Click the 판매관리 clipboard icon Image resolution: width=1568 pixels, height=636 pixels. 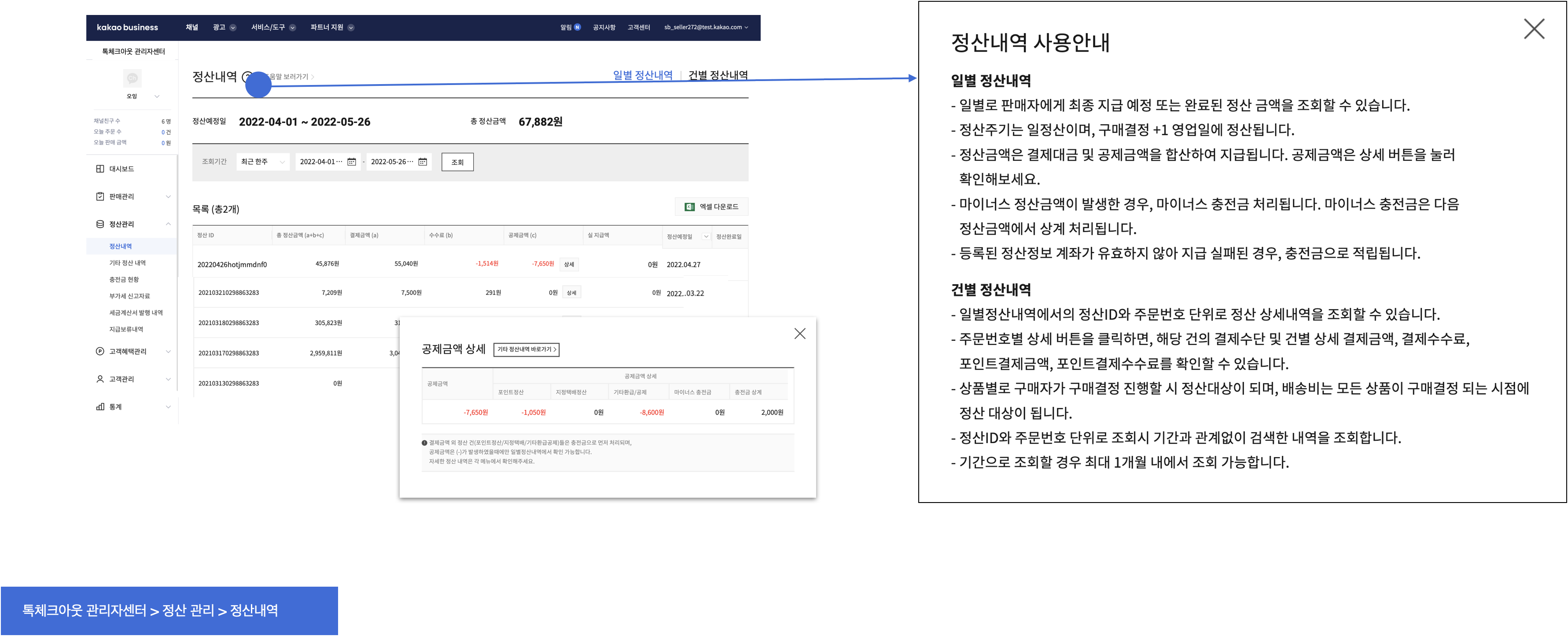[x=100, y=196]
